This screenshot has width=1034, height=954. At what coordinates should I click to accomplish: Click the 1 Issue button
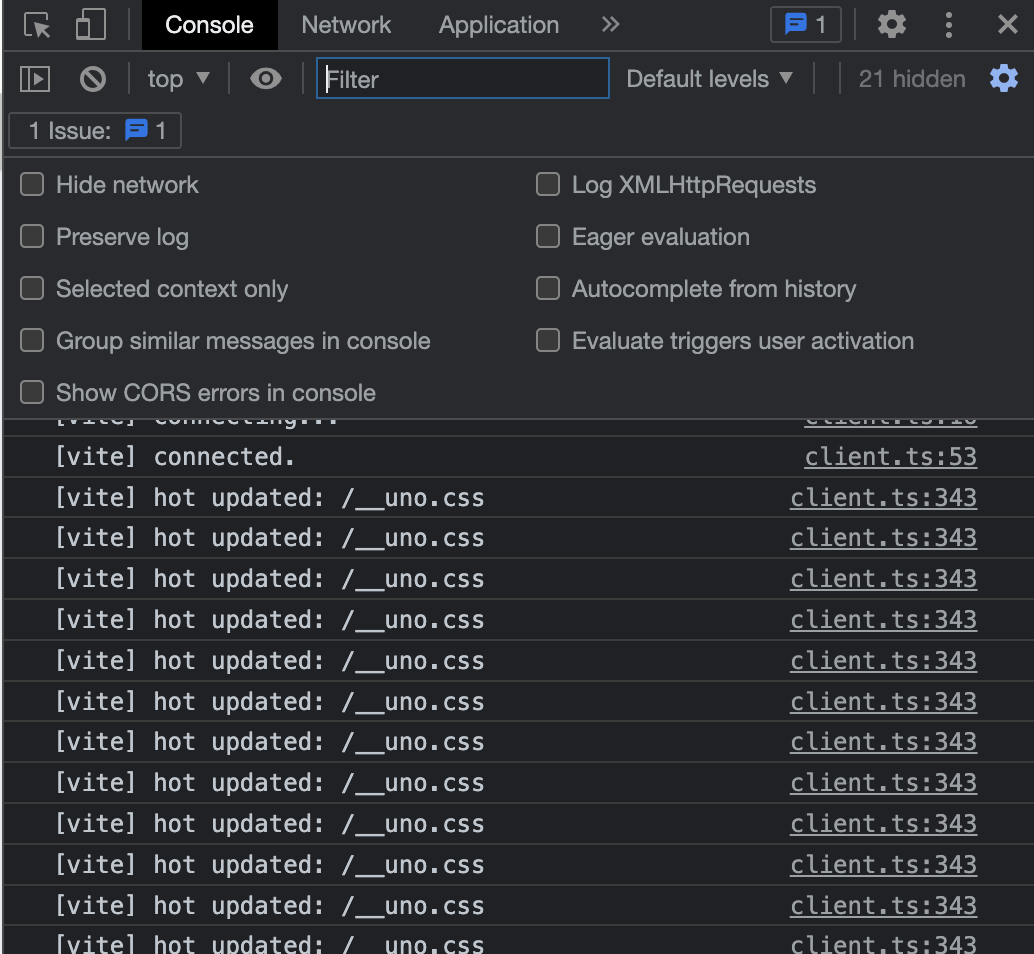pyautogui.click(x=95, y=131)
